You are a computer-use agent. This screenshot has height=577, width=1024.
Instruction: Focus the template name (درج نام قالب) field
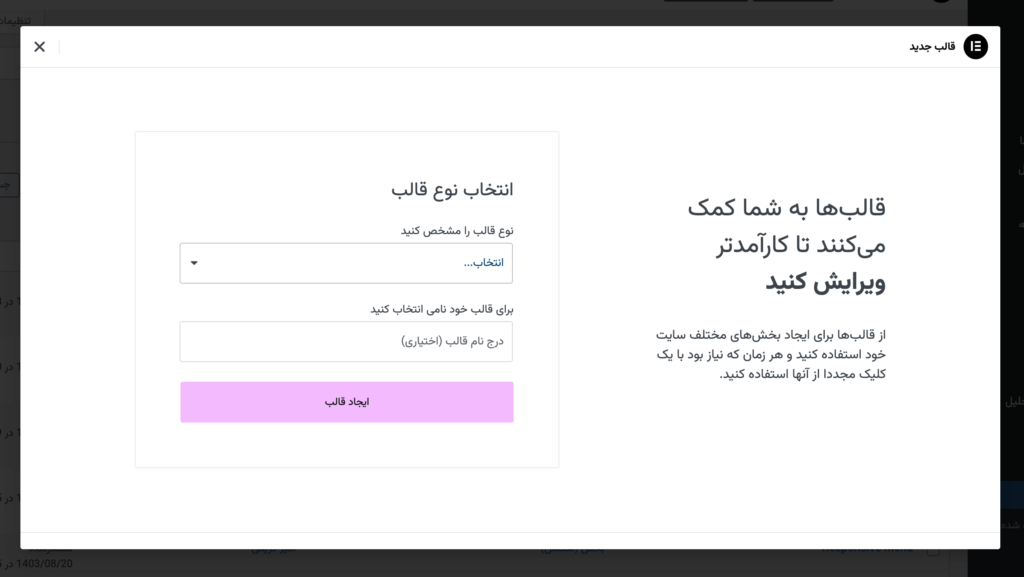(346, 341)
